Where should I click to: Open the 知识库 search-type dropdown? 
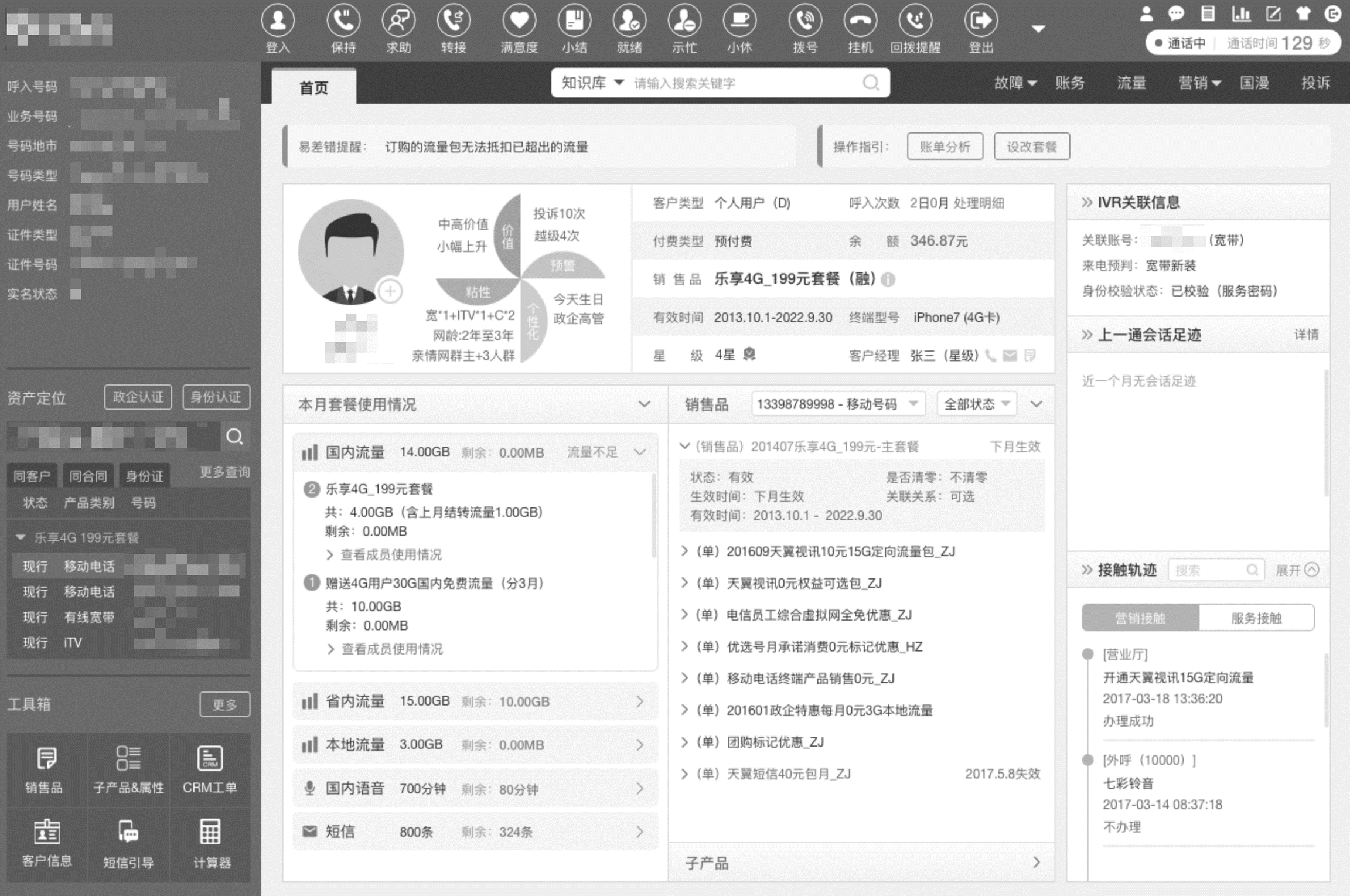[x=592, y=83]
